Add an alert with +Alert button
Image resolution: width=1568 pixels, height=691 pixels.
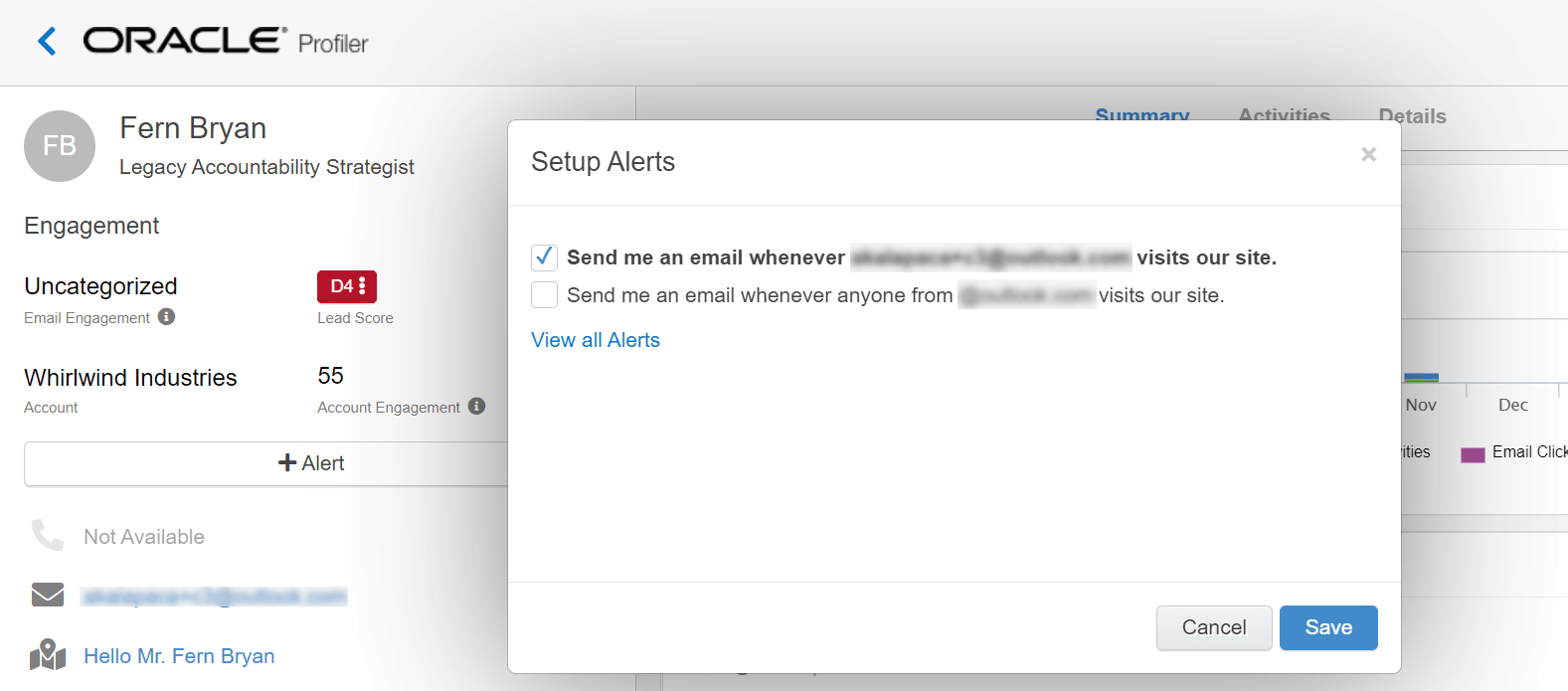[310, 463]
